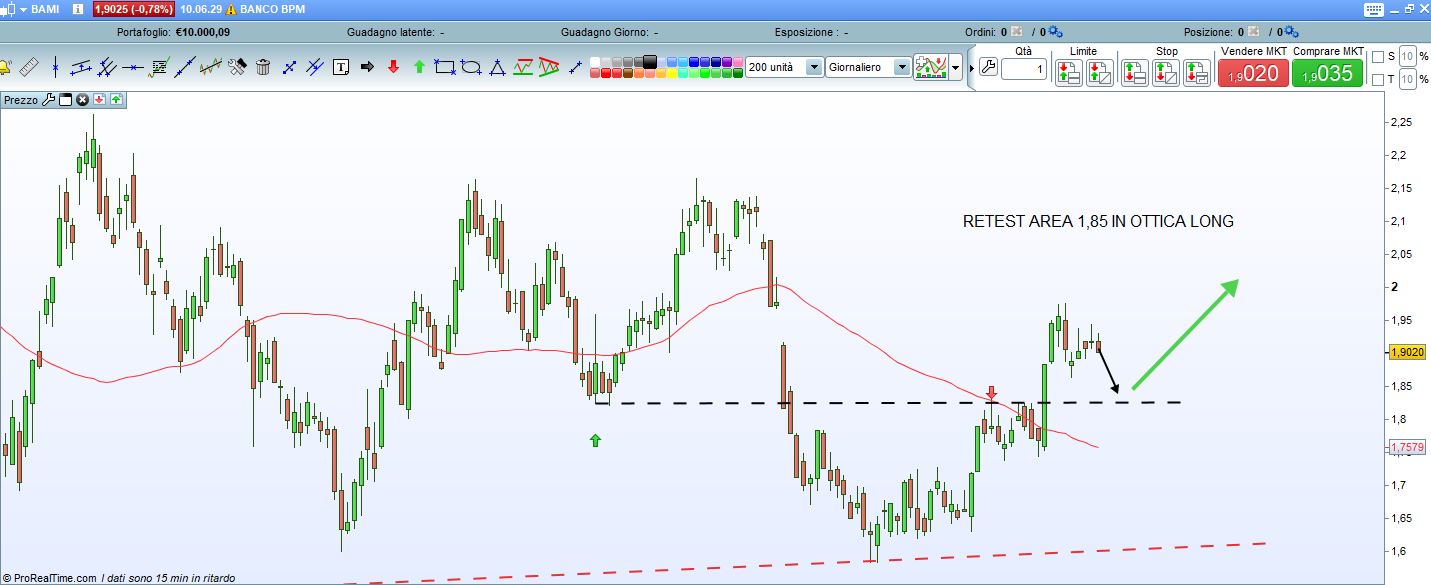
Task: Select the triangle drawing tool
Action: [497, 68]
